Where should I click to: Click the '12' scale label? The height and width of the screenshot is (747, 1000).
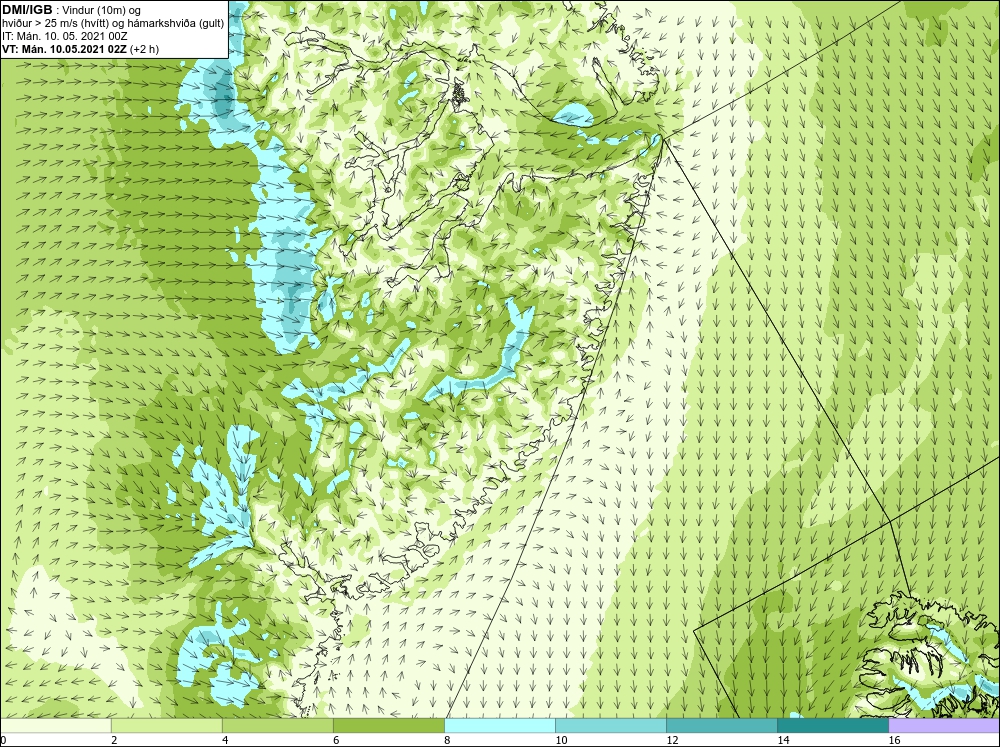click(x=672, y=740)
